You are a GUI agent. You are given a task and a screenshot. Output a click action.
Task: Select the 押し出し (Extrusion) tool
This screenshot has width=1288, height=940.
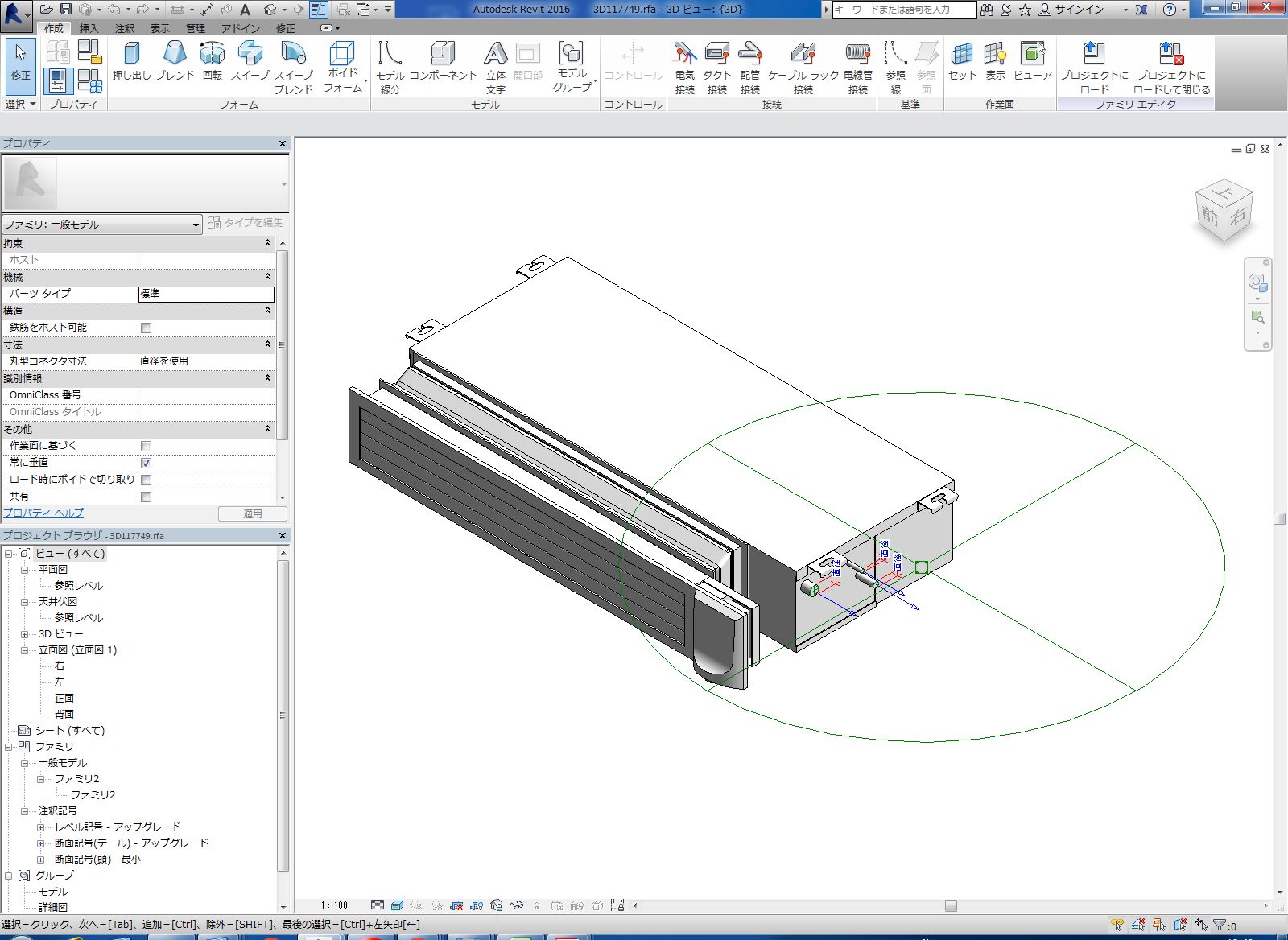[x=131, y=61]
